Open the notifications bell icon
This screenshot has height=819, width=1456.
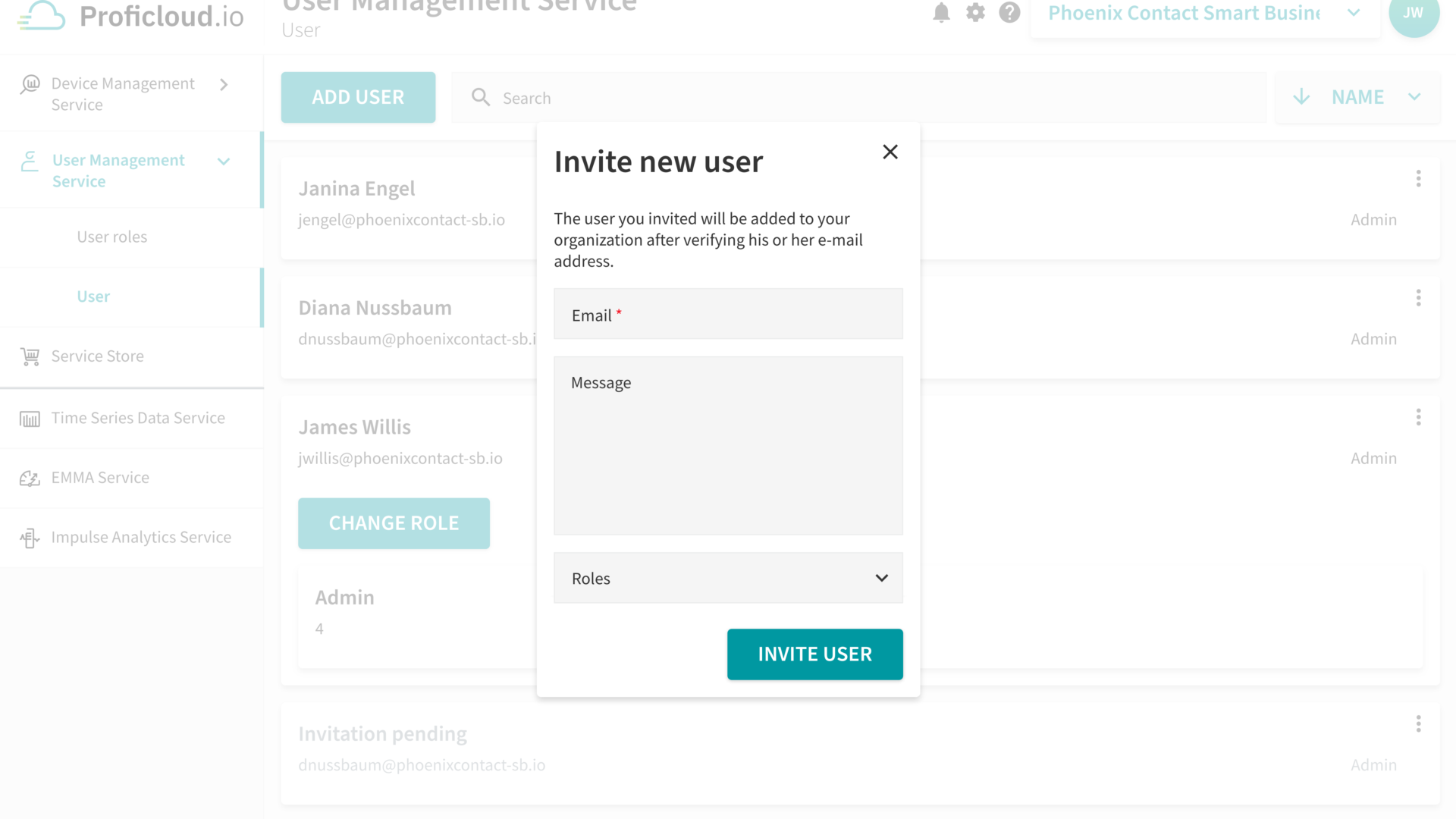click(x=941, y=13)
